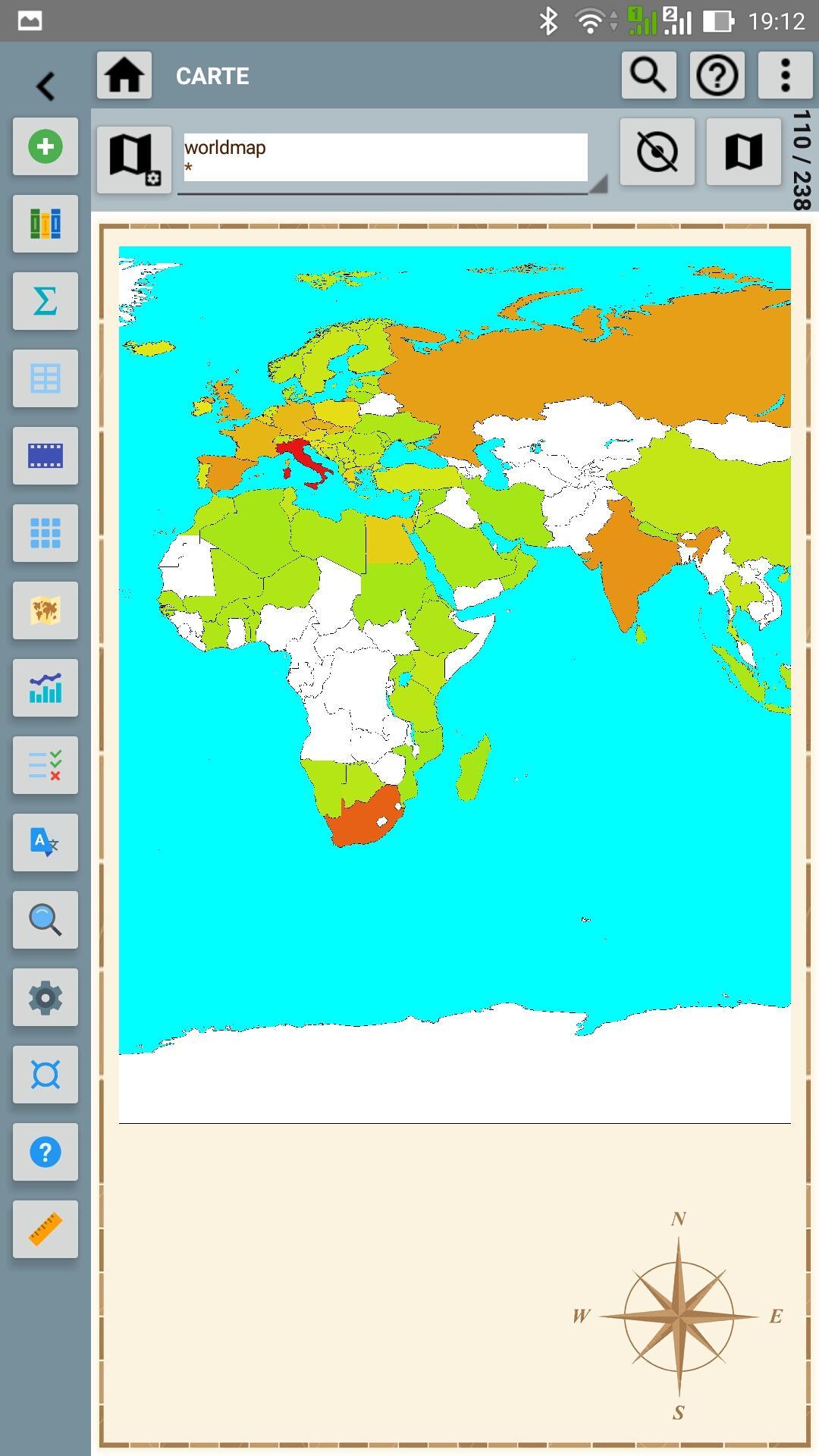
Task: Open the magnifier search sidebar icon
Action: pyautogui.click(x=45, y=920)
